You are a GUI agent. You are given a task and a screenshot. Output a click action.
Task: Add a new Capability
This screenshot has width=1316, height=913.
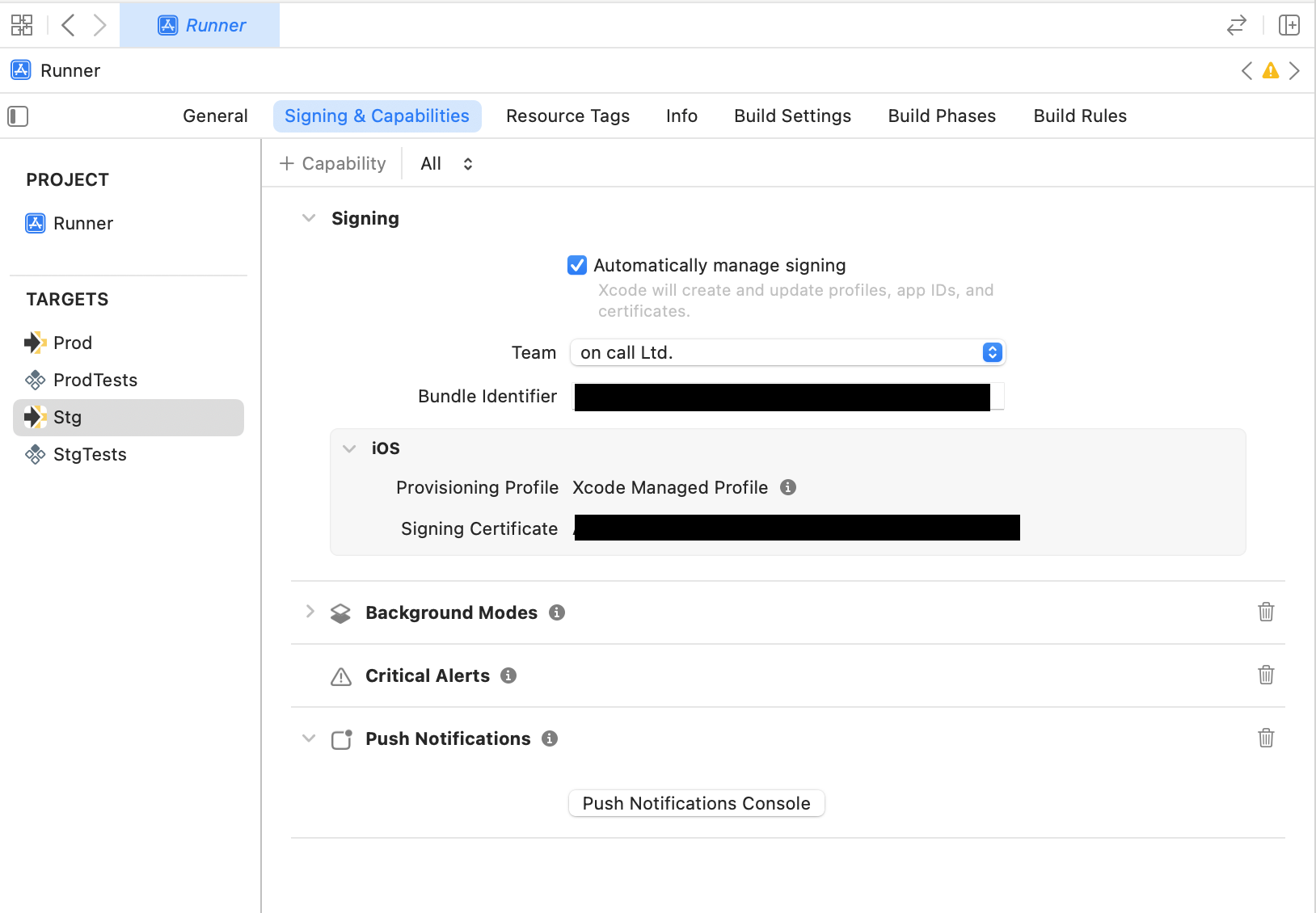pos(333,164)
